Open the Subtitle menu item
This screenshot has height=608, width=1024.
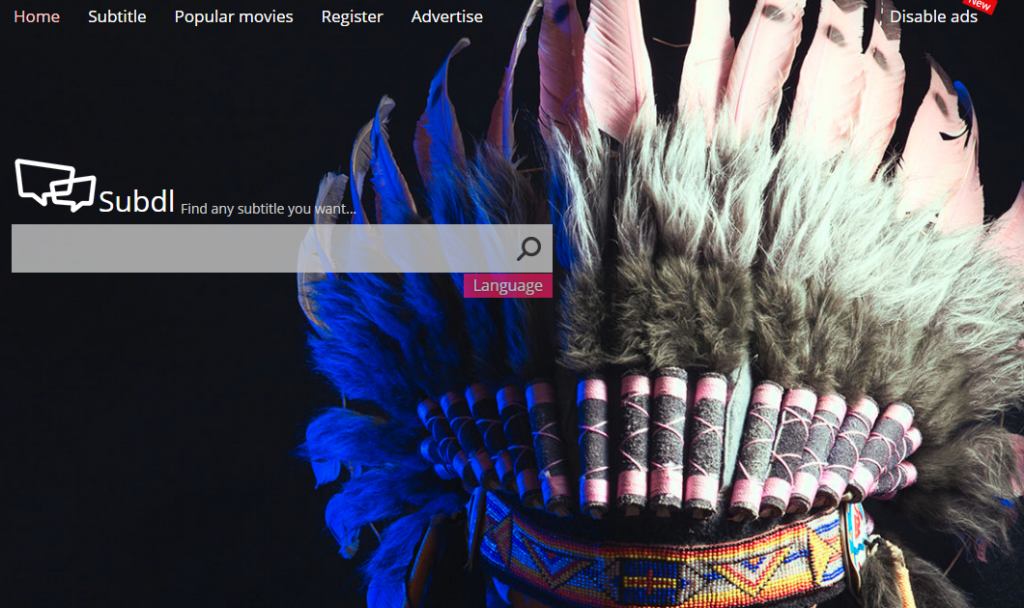117,16
